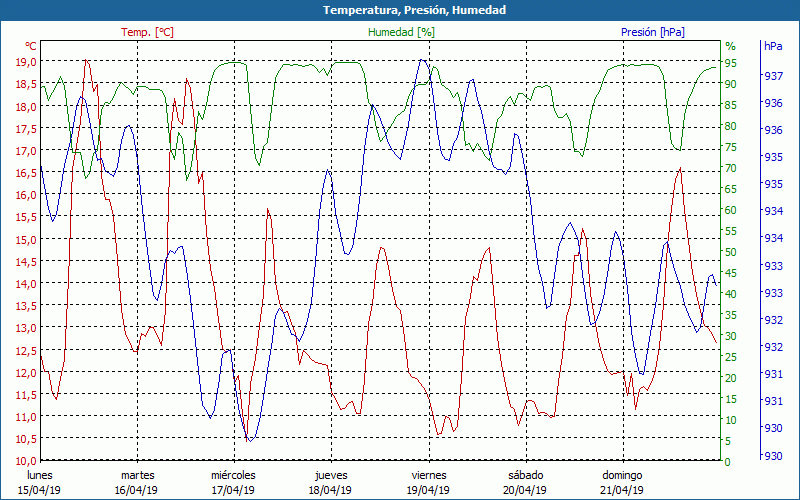Click "18,5" on the temperature axis
The height and width of the screenshot is (500, 800).
tap(26, 84)
